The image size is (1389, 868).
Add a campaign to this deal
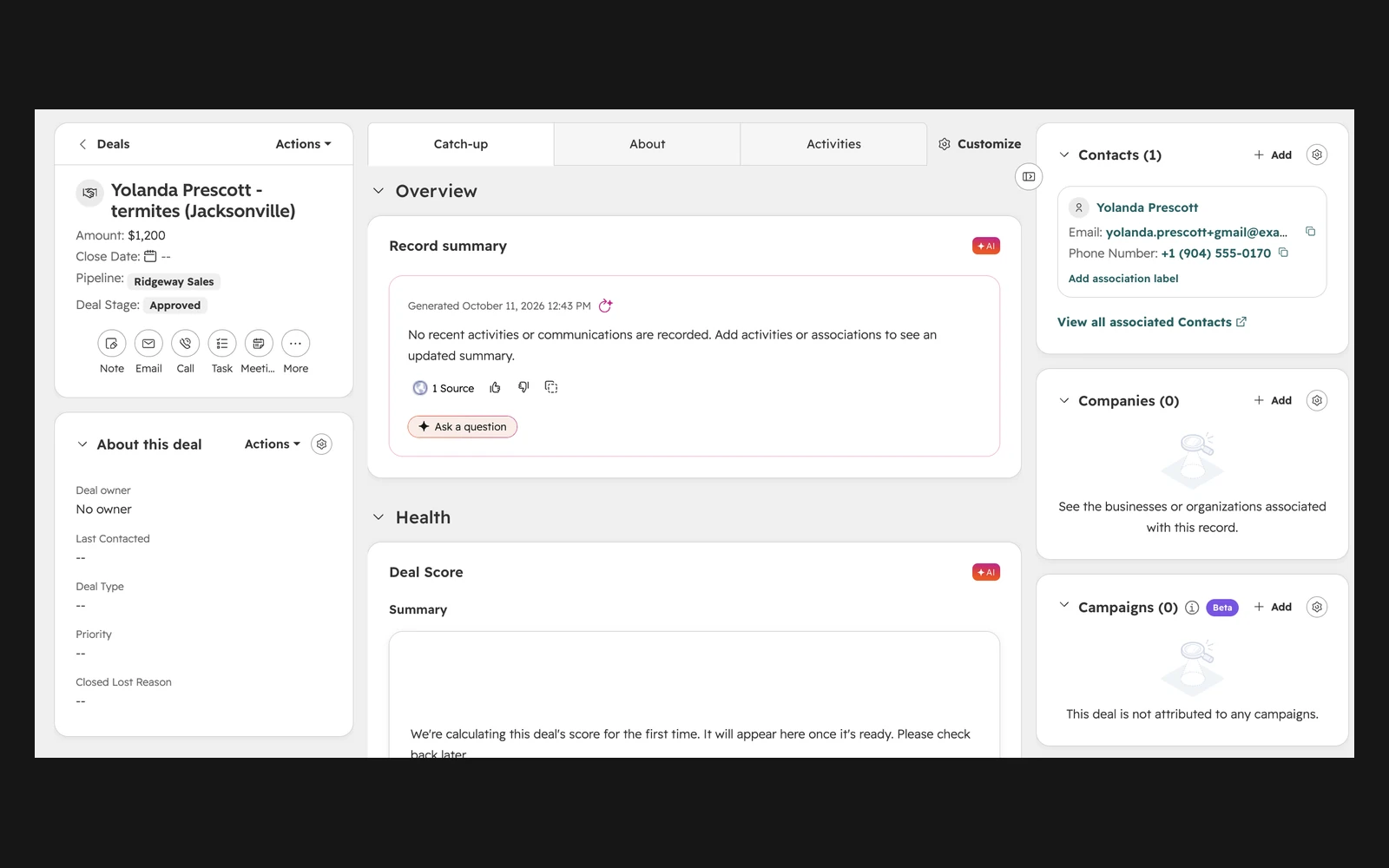tap(1273, 607)
